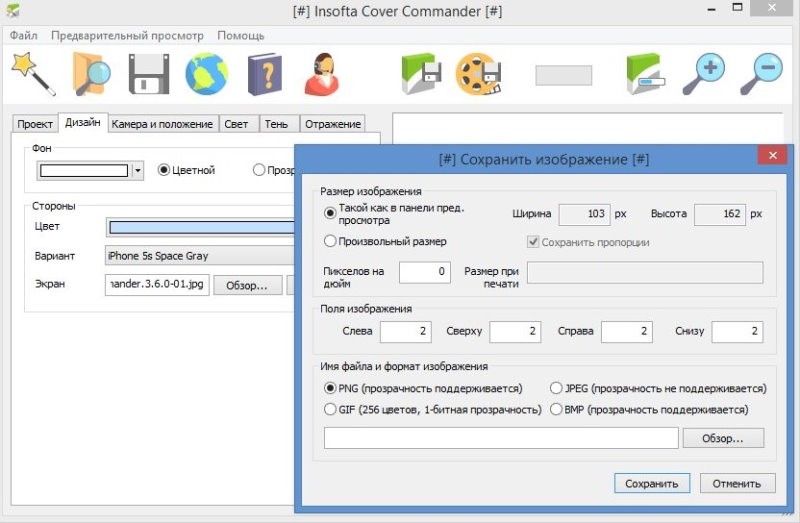
Task: Open the Файл menu
Action: click(24, 35)
